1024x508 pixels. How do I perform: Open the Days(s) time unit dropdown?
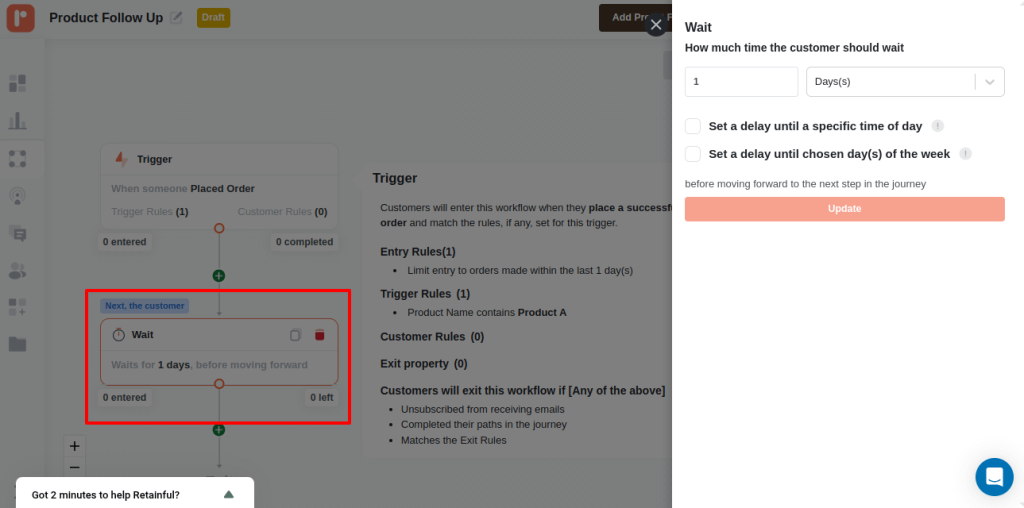tap(904, 82)
